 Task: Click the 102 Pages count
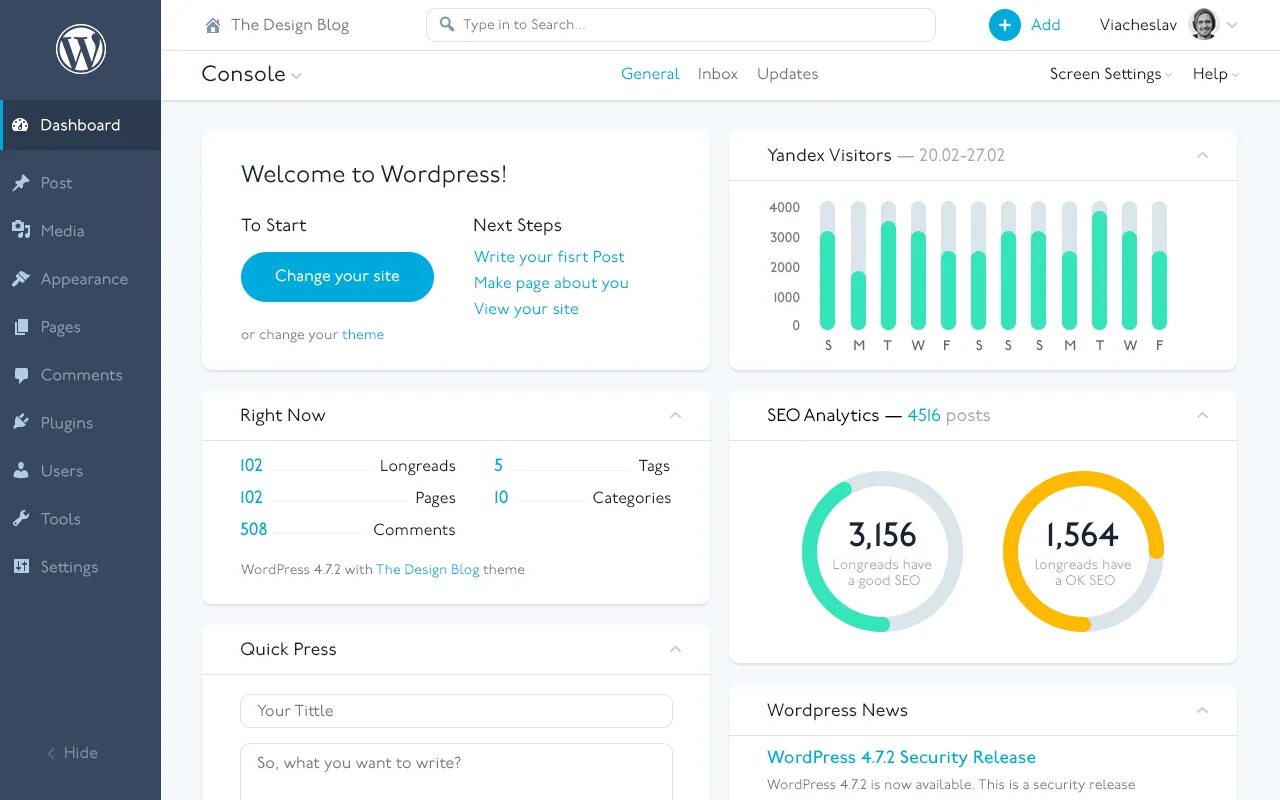(251, 498)
